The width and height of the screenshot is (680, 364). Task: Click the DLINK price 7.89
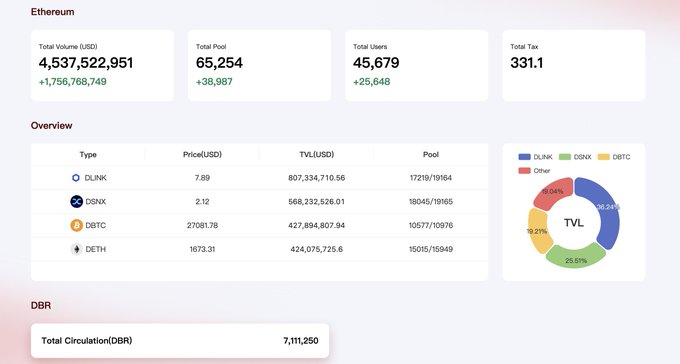coord(202,178)
